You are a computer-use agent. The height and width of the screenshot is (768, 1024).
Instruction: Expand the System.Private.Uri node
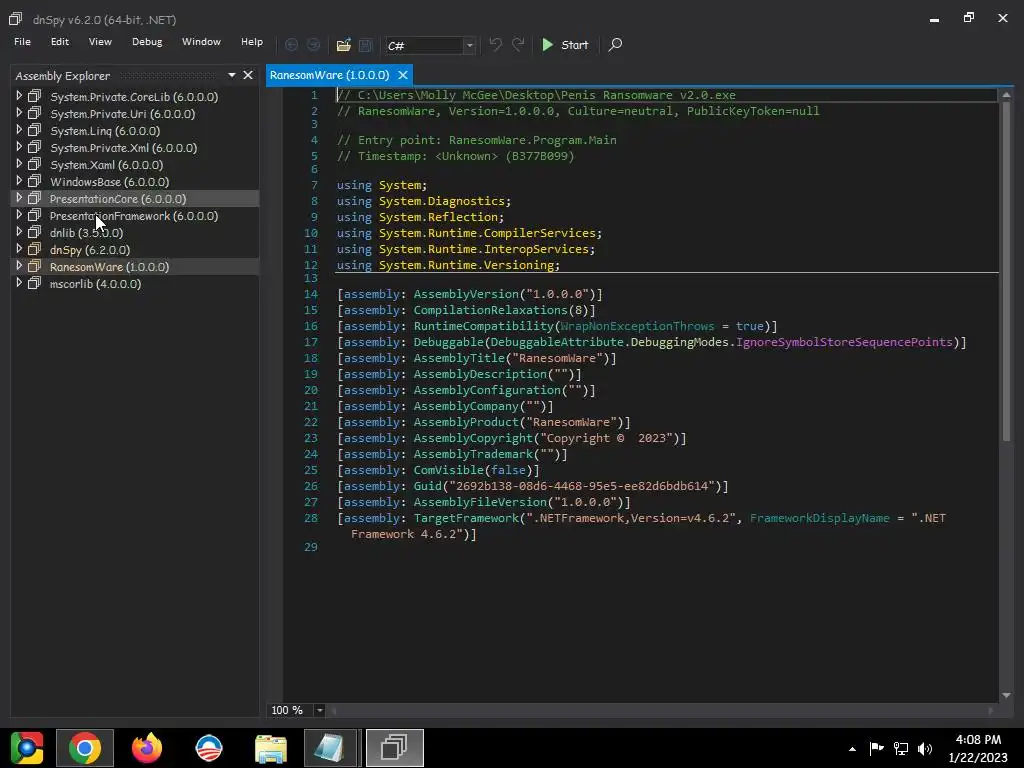pyautogui.click(x=19, y=113)
